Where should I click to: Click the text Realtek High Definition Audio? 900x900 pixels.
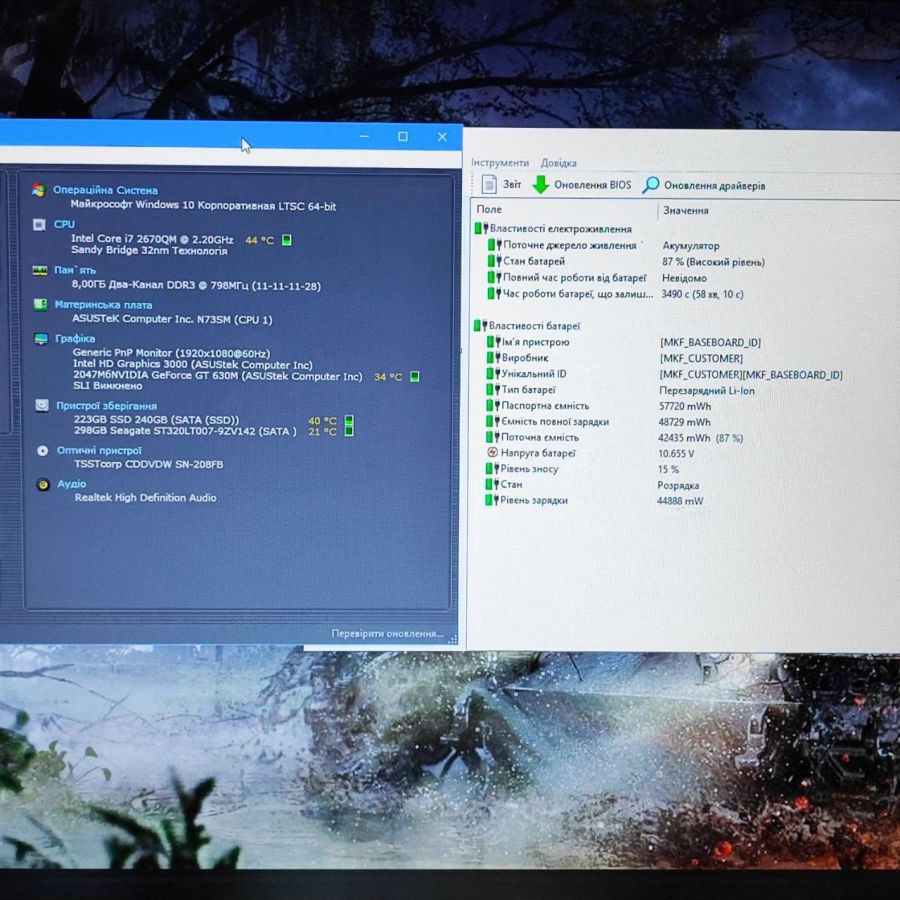(x=145, y=498)
